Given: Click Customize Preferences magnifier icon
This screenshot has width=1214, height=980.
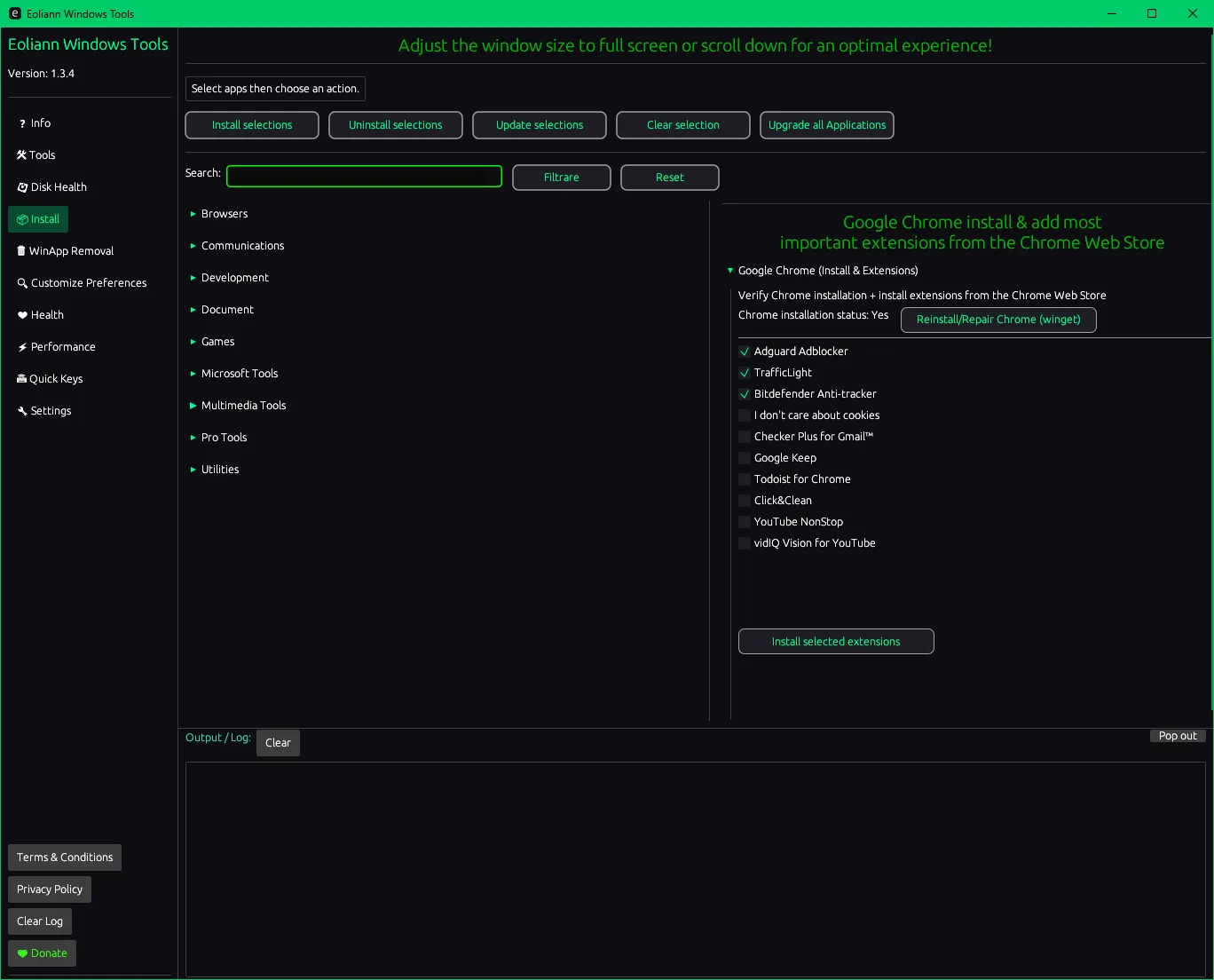Looking at the screenshot, I should click(x=22, y=283).
